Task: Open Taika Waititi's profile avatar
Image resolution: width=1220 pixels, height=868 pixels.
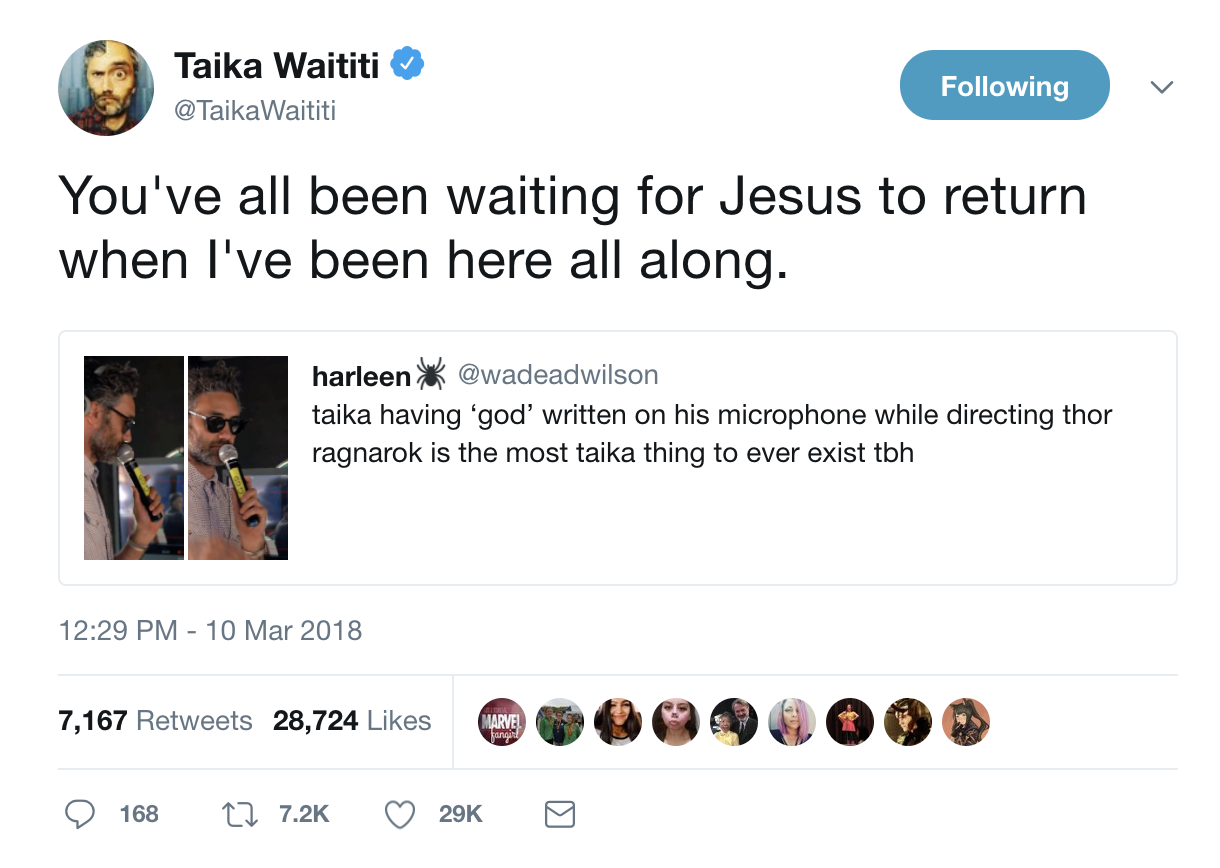Action: pyautogui.click(x=106, y=89)
